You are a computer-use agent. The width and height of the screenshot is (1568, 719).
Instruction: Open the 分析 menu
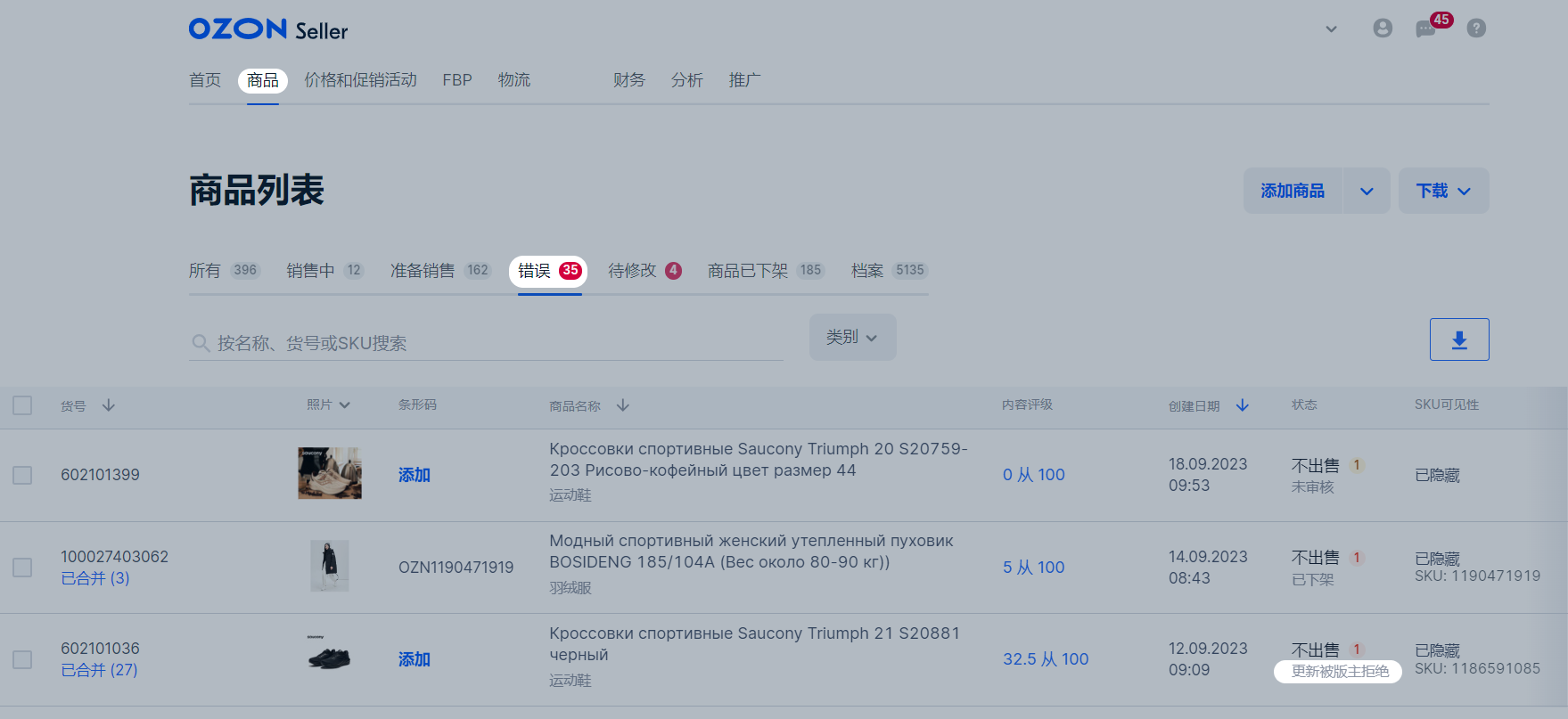click(x=687, y=80)
